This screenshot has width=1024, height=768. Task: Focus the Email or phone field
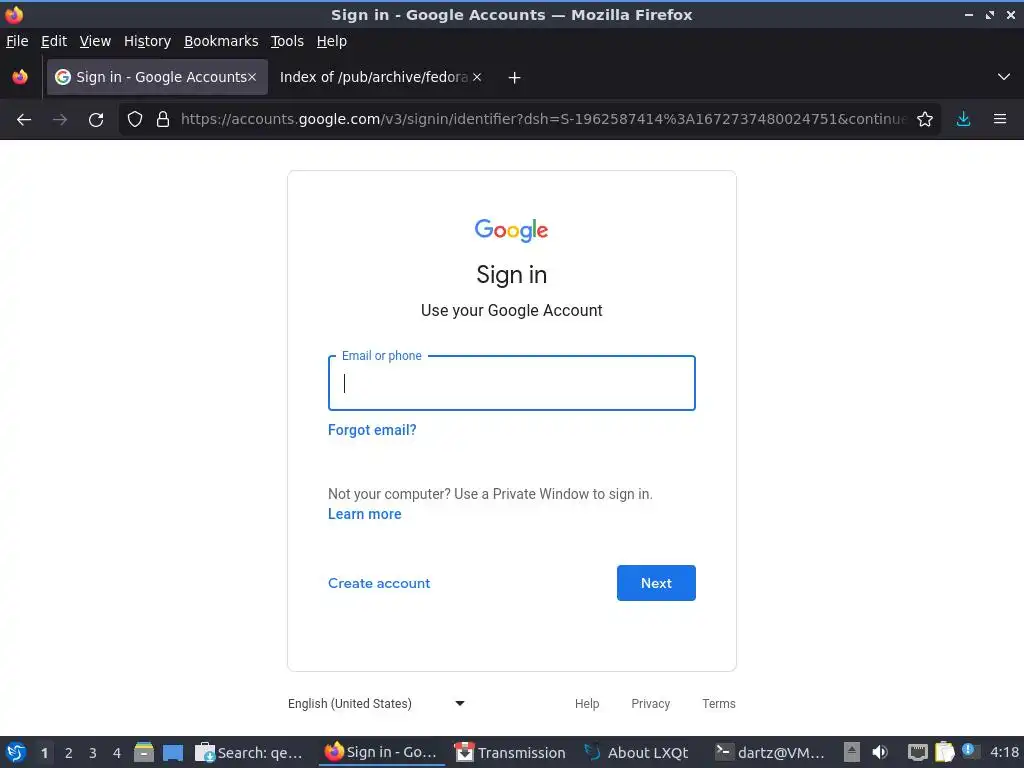pos(511,383)
